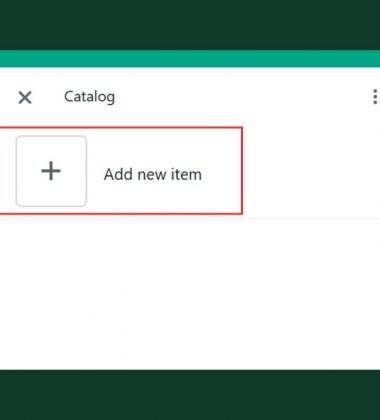Click inside the red-outlined Add new item row
Image resolution: width=380 pixels, height=420 pixels.
click(x=121, y=171)
